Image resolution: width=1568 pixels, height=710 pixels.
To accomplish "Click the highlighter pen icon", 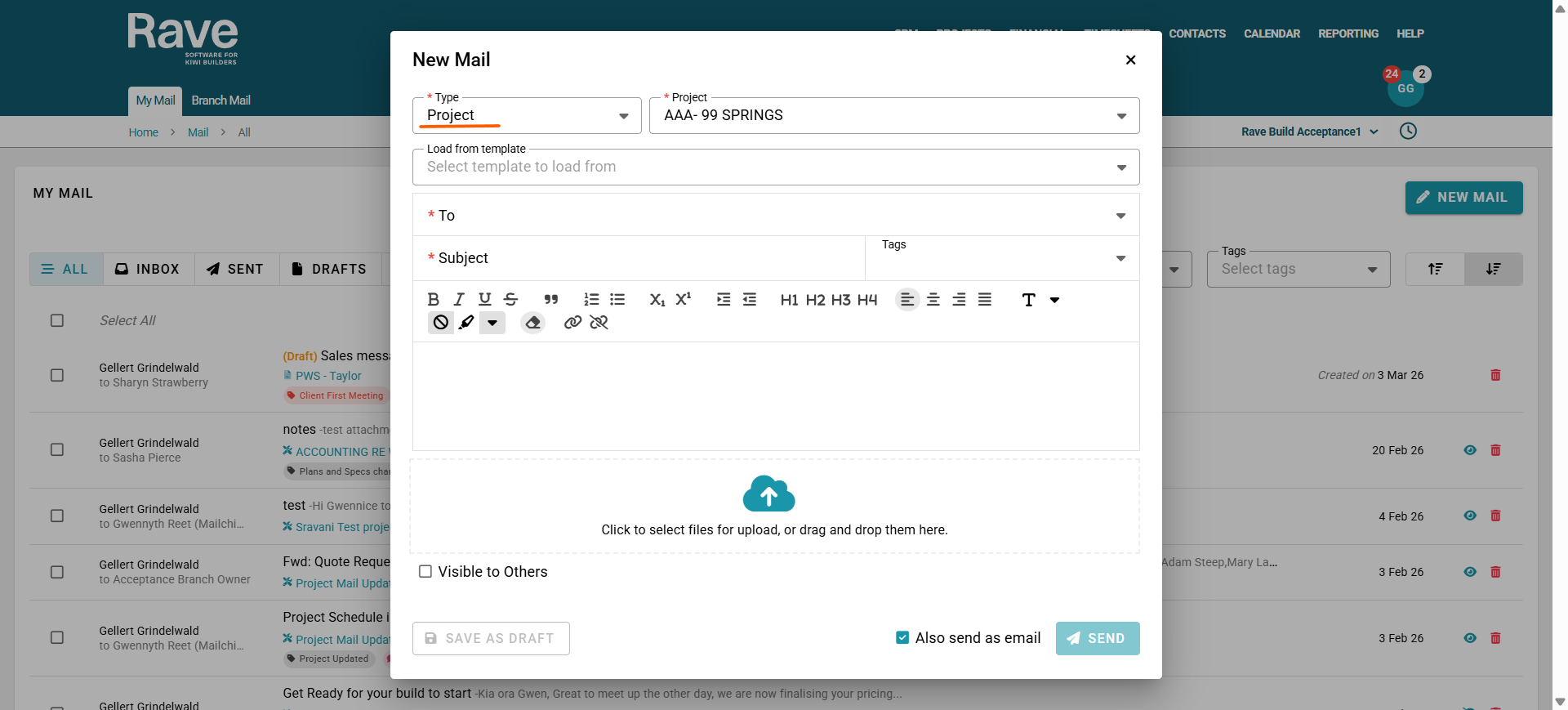I will pos(466,323).
